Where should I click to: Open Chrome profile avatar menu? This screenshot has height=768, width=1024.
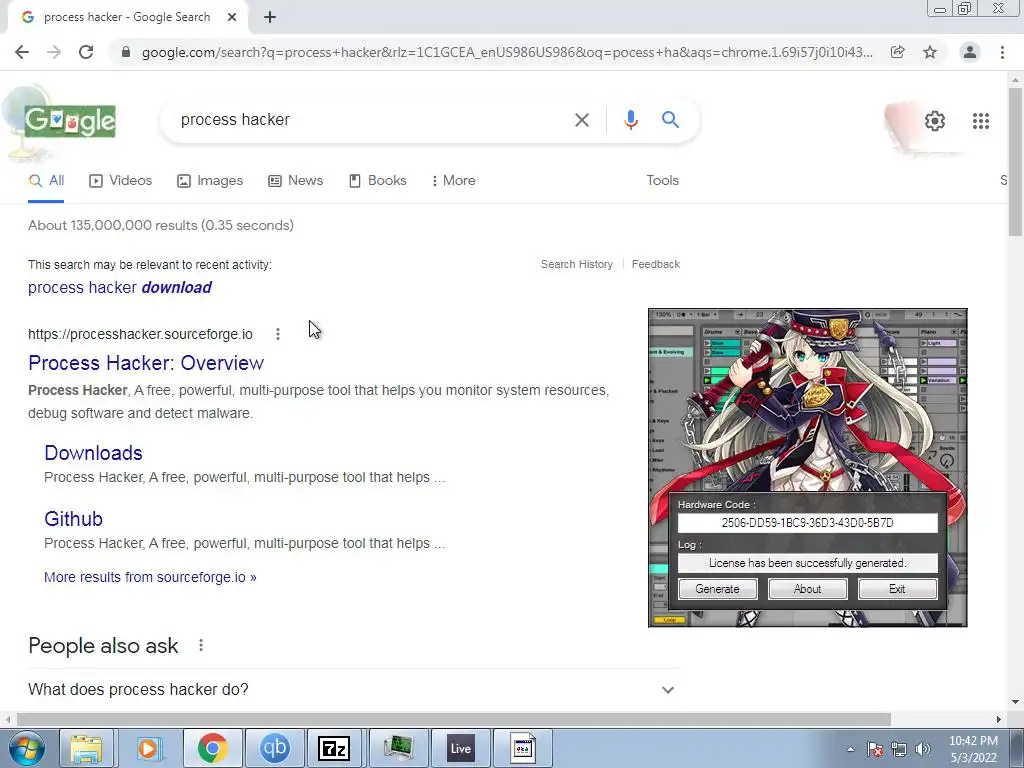(x=970, y=52)
